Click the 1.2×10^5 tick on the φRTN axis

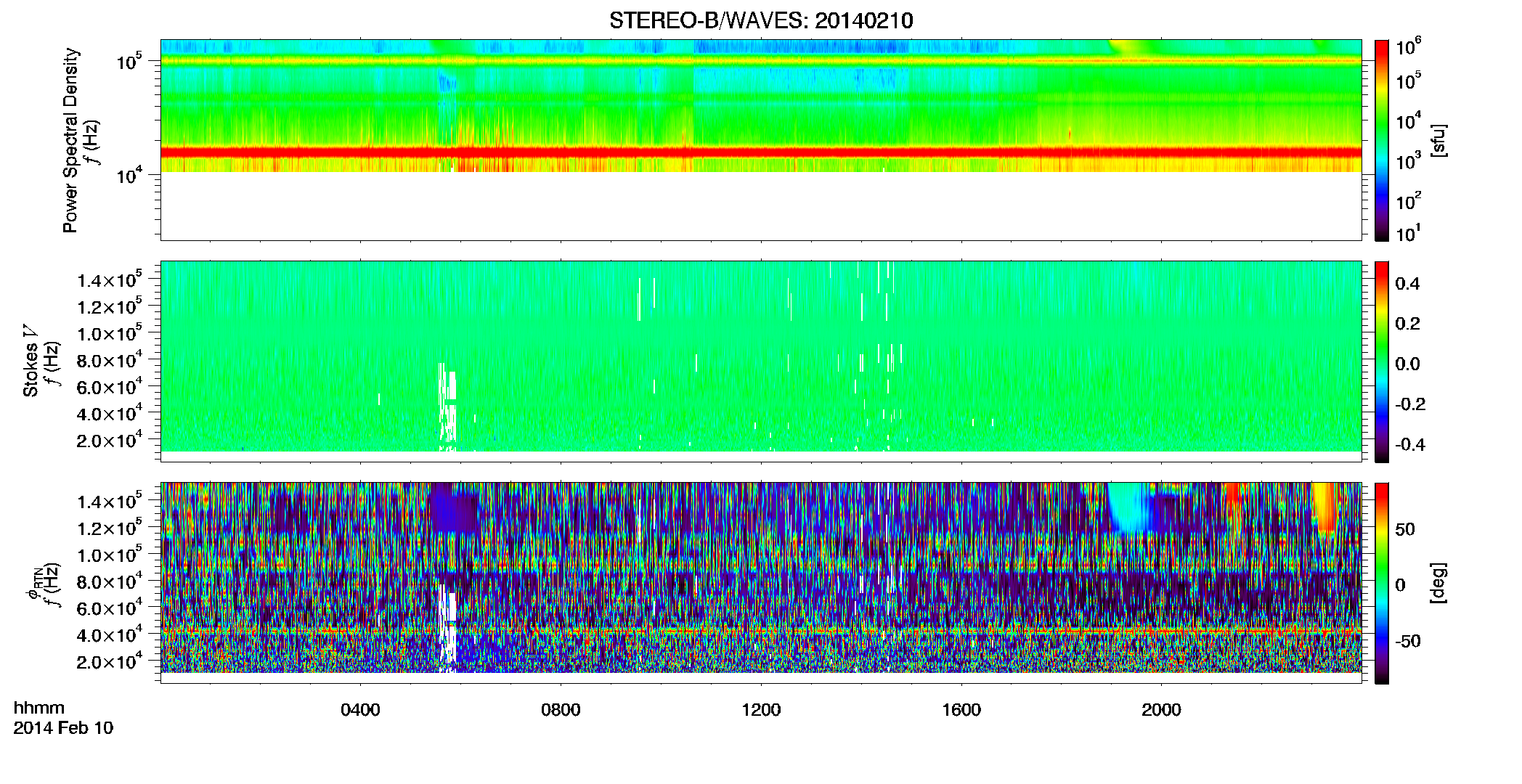coord(110,528)
